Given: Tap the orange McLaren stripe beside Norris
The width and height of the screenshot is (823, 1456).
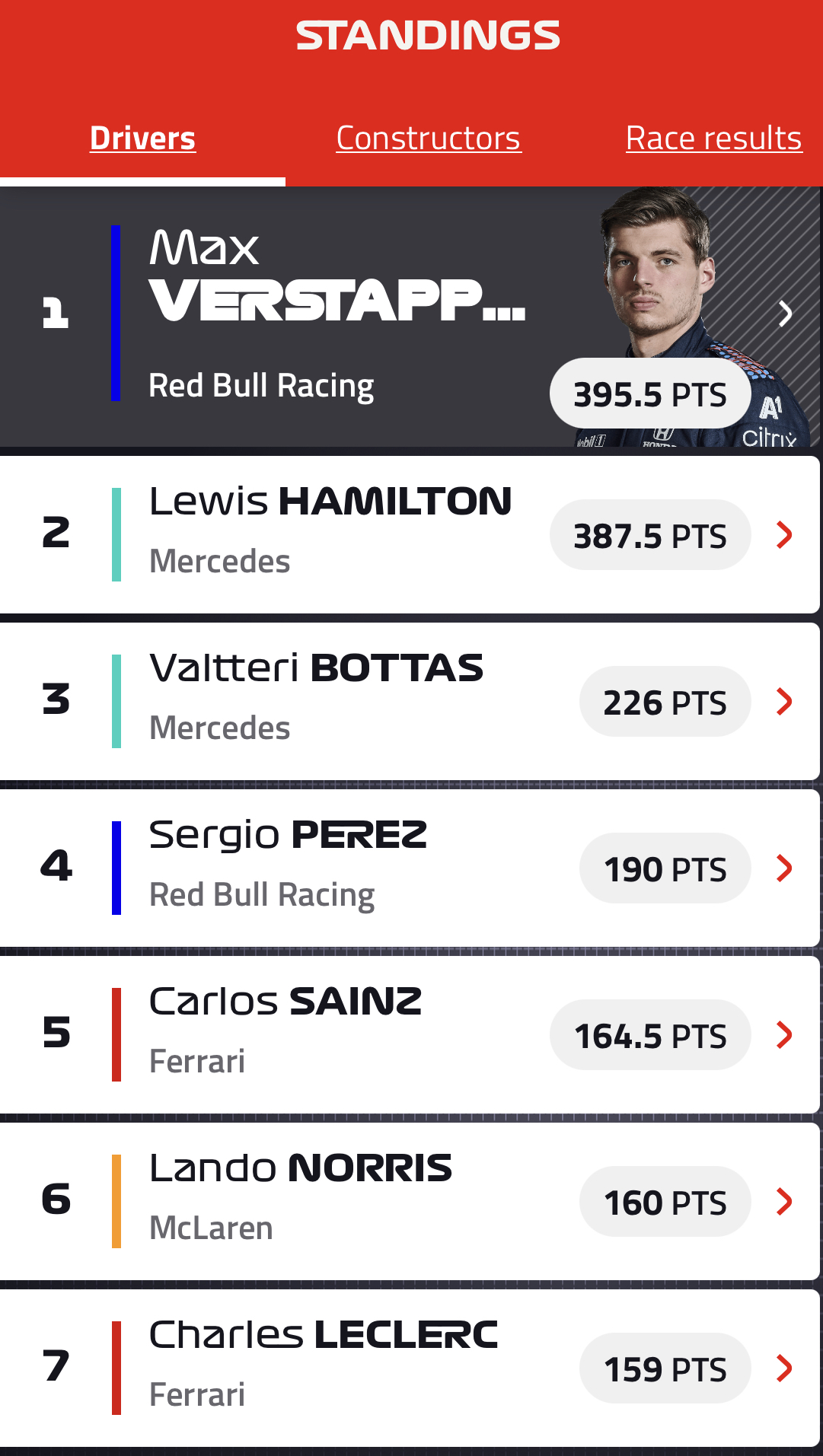Looking at the screenshot, I should 116,1202.
